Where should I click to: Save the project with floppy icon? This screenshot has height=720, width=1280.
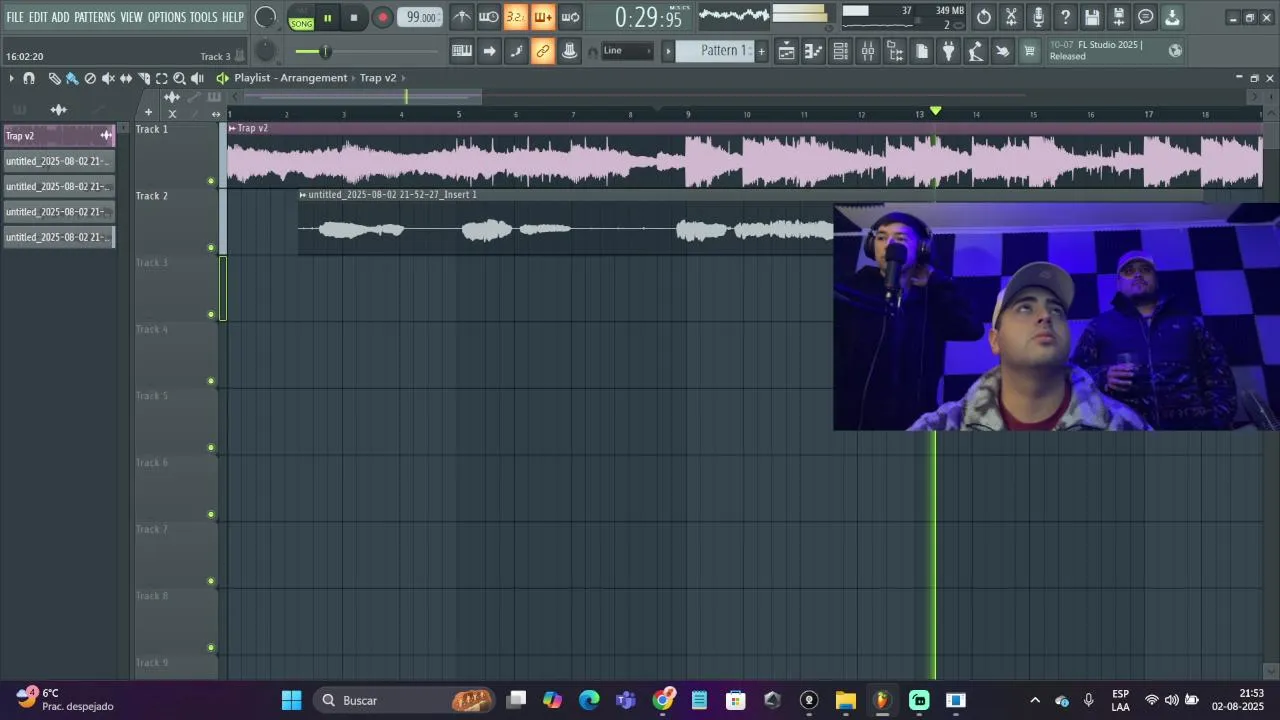pos(1092,17)
